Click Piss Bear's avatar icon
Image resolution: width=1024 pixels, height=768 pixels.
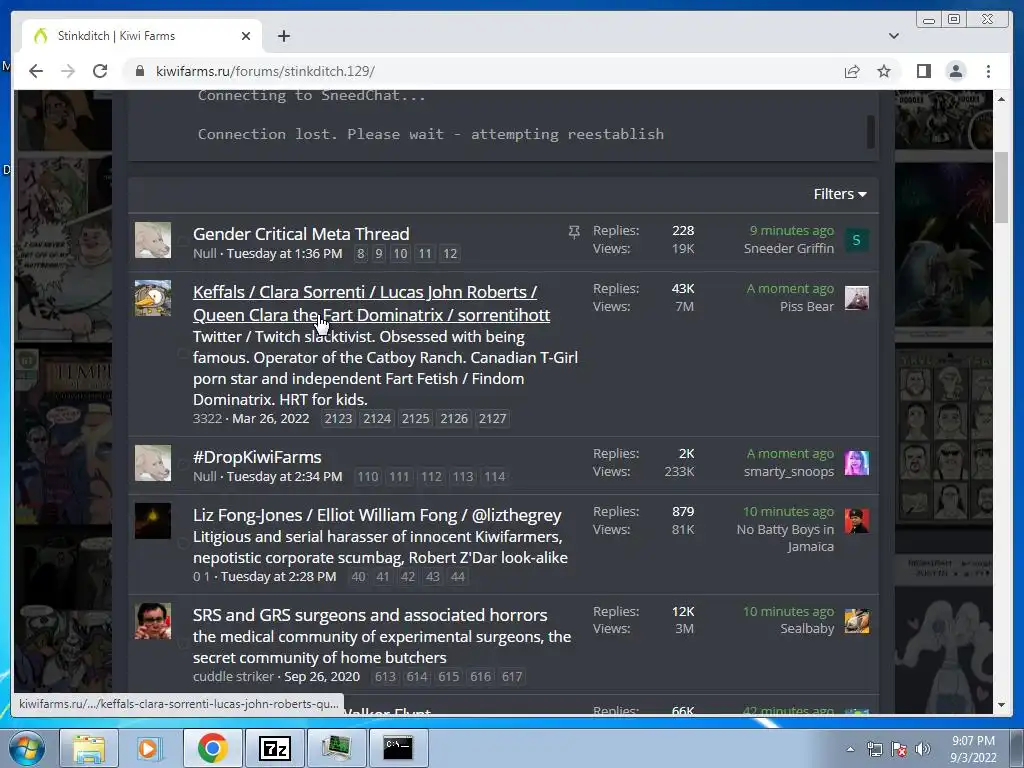click(x=856, y=298)
